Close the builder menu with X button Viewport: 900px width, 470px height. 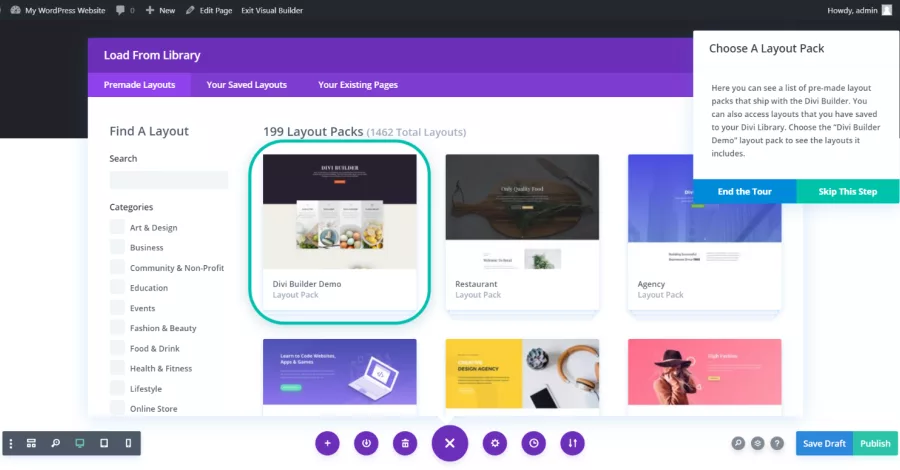(450, 443)
